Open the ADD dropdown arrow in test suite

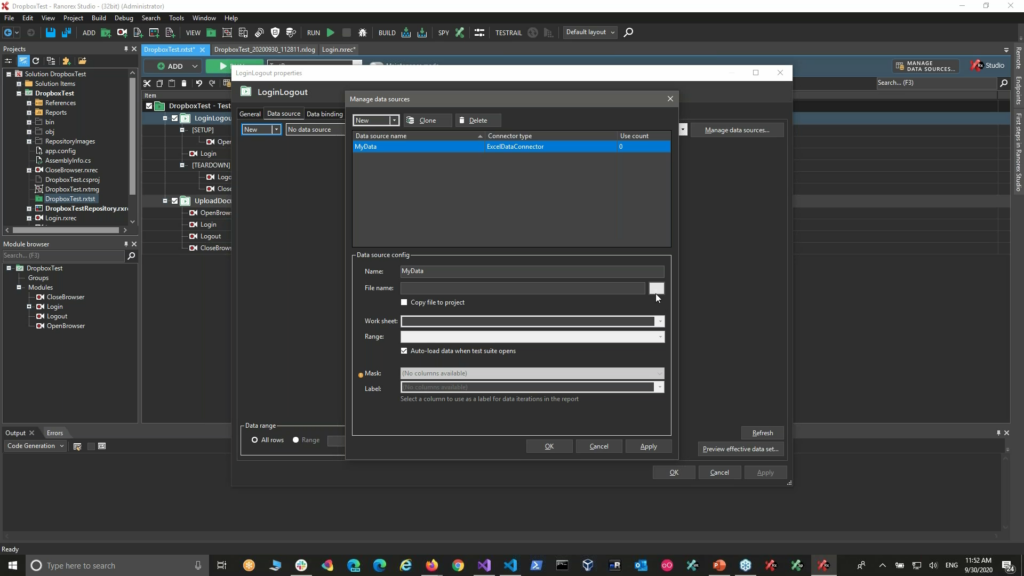[x=195, y=66]
